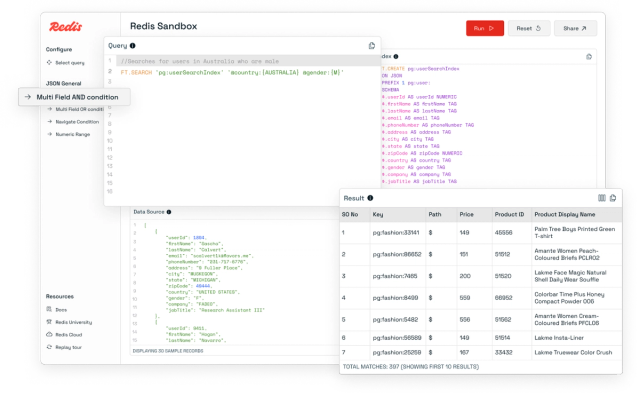The height and width of the screenshot is (396, 640).
Task: Click the Share button
Action: click(575, 29)
